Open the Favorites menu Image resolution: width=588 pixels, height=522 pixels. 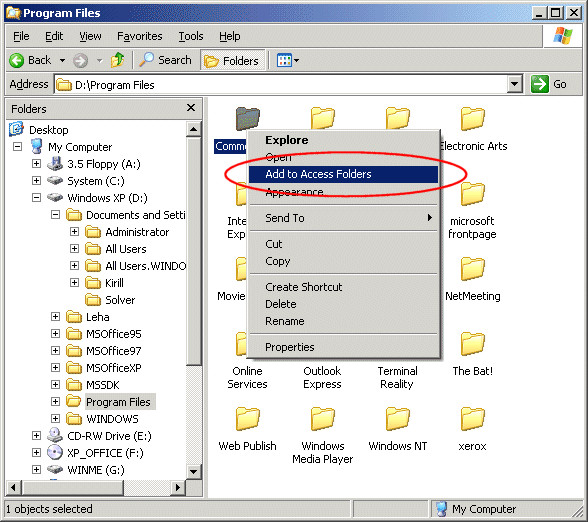click(140, 36)
